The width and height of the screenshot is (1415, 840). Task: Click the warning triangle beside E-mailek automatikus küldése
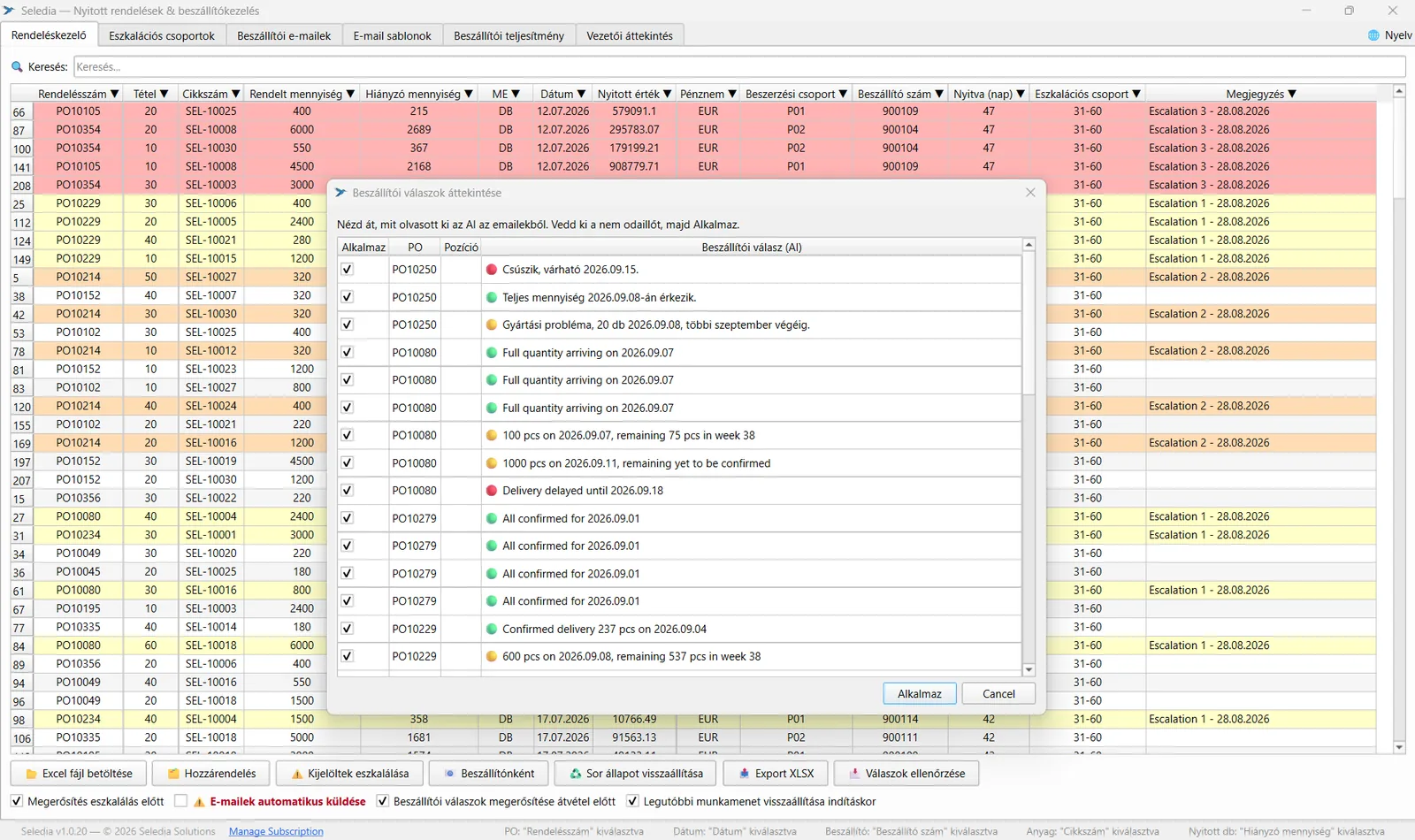[199, 802]
